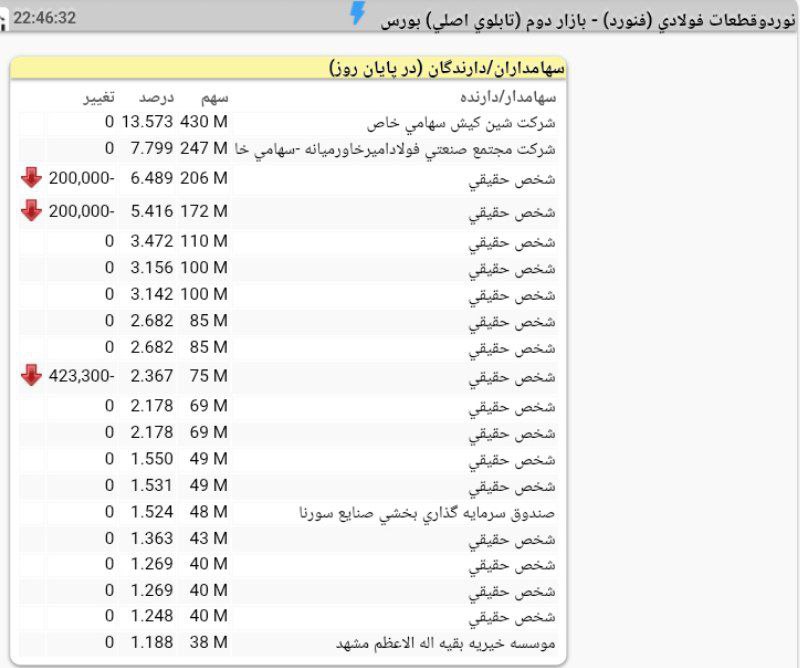Click red down arrow in 2.367 percent row
Screen dimensions: 800x668
pyautogui.click(x=31, y=376)
